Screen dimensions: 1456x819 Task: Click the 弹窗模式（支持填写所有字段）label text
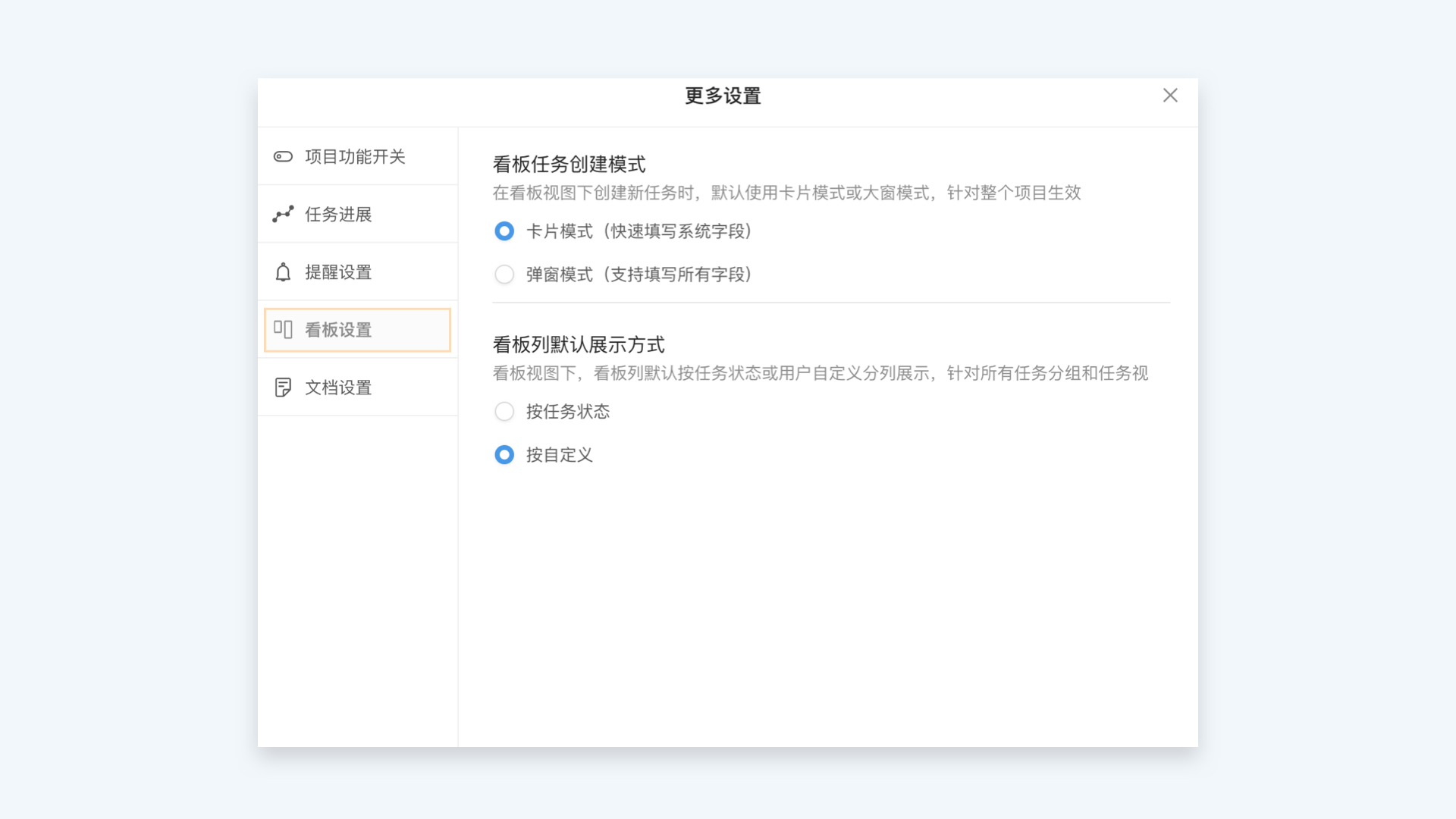639,275
